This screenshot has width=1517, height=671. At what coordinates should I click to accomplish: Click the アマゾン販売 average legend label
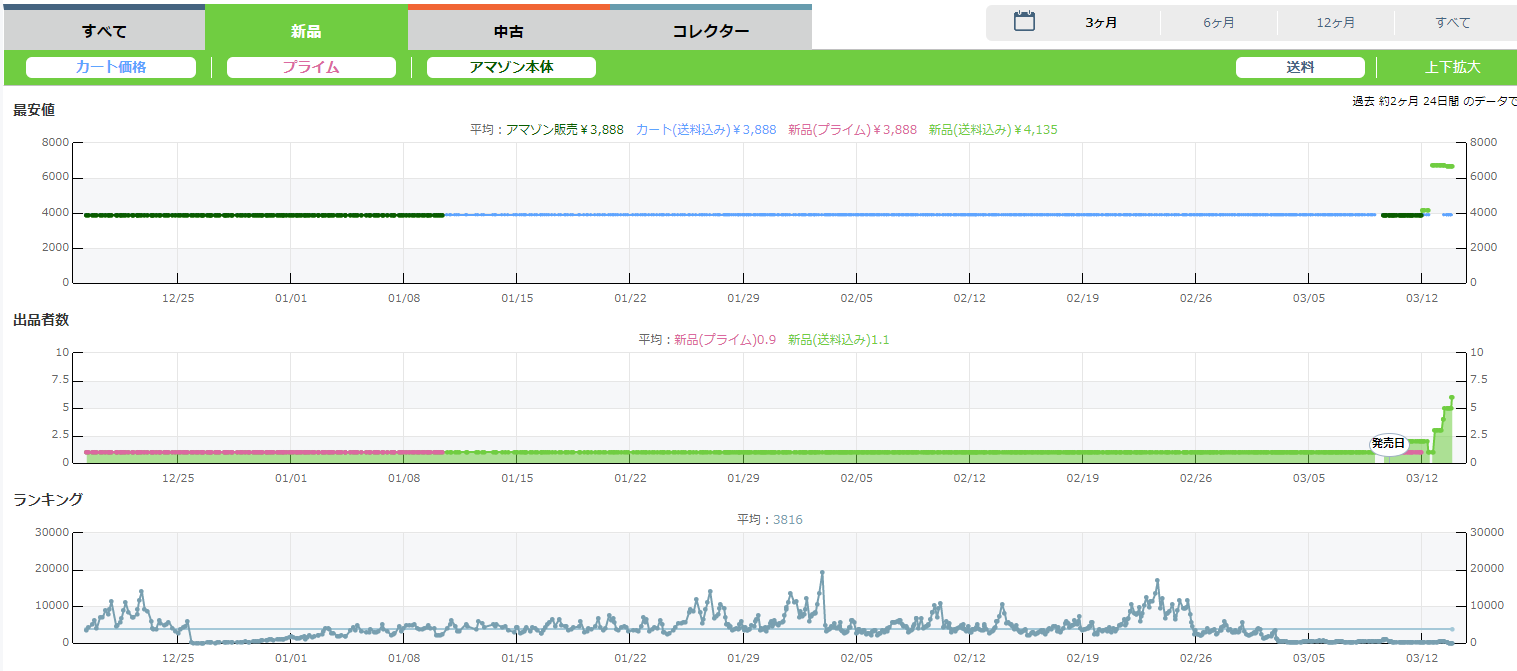pyautogui.click(x=564, y=129)
